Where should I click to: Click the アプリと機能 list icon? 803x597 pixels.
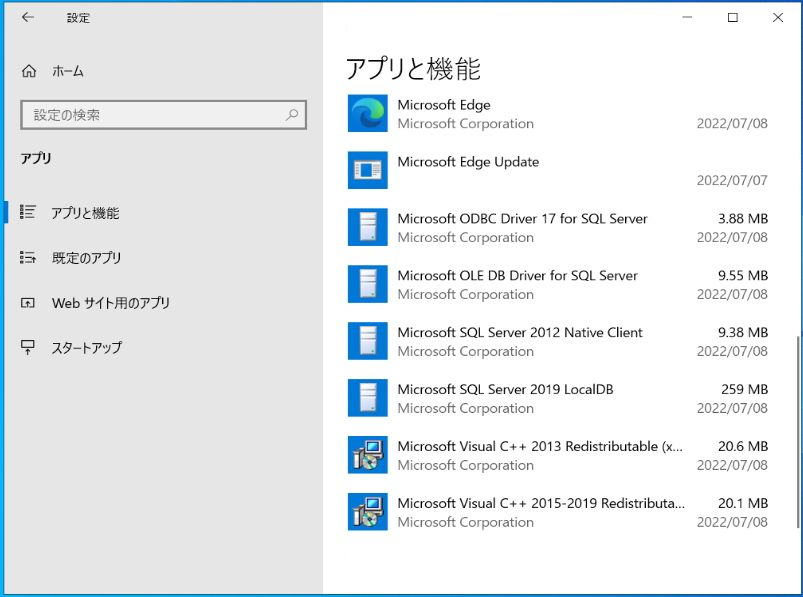(28, 212)
